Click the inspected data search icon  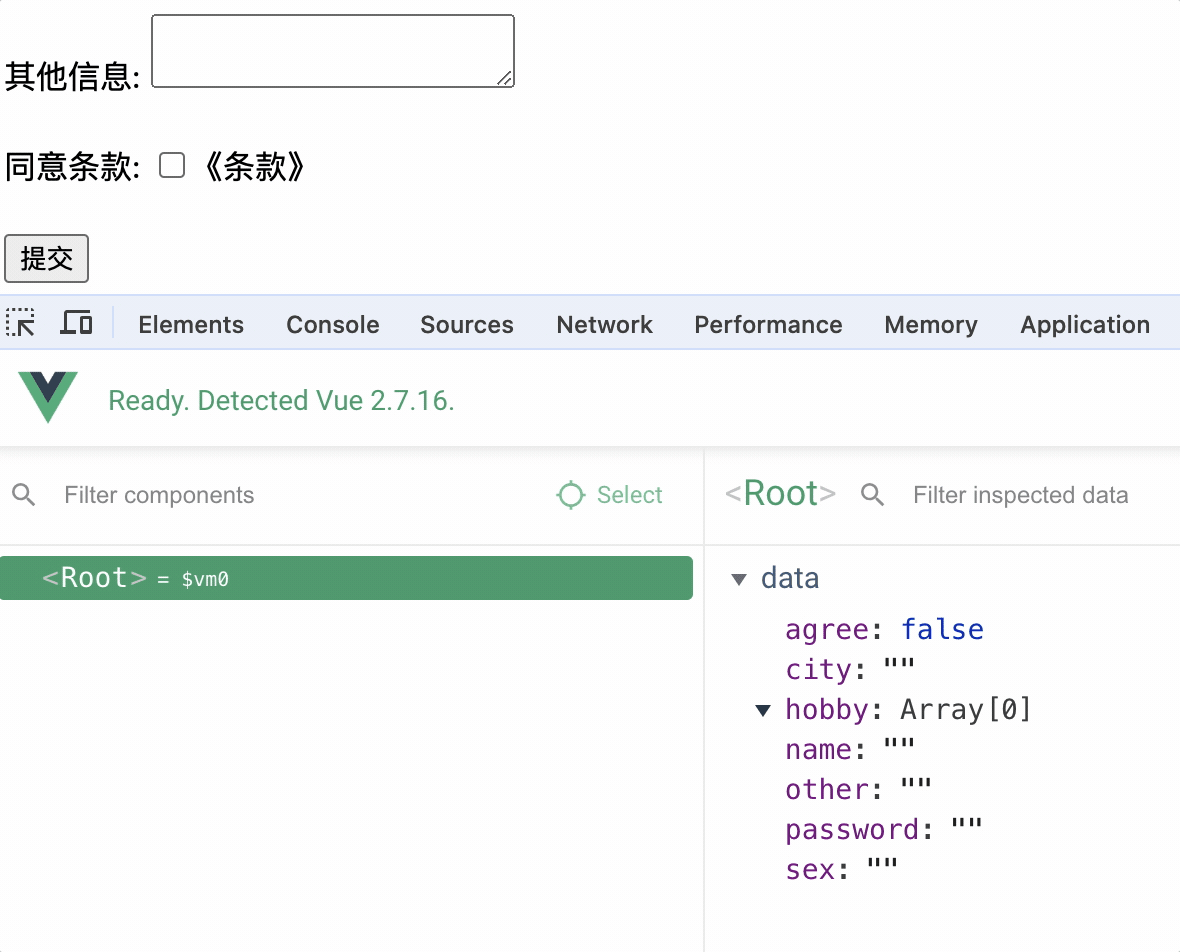(873, 495)
